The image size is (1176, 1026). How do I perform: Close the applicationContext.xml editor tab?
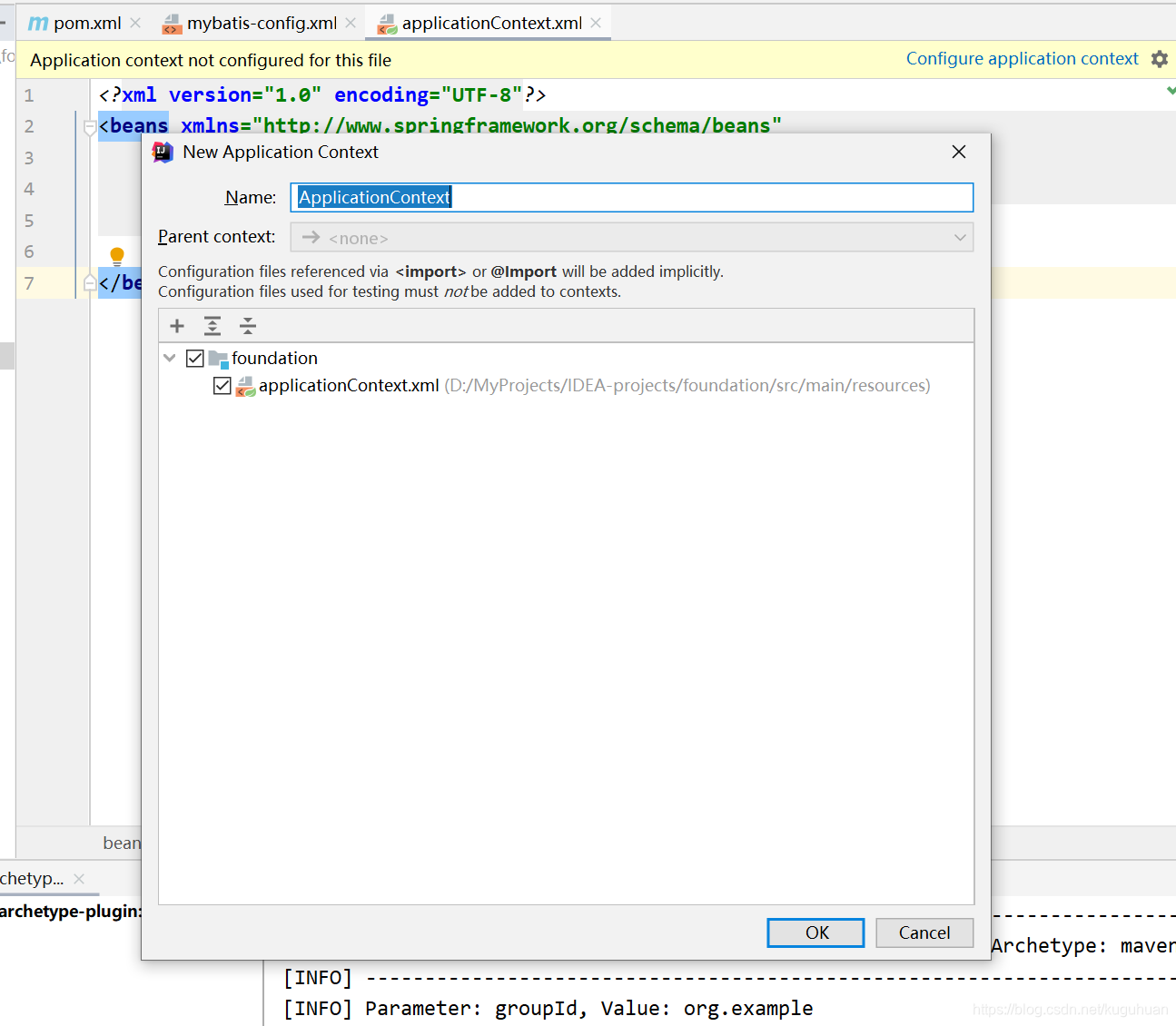(x=596, y=23)
